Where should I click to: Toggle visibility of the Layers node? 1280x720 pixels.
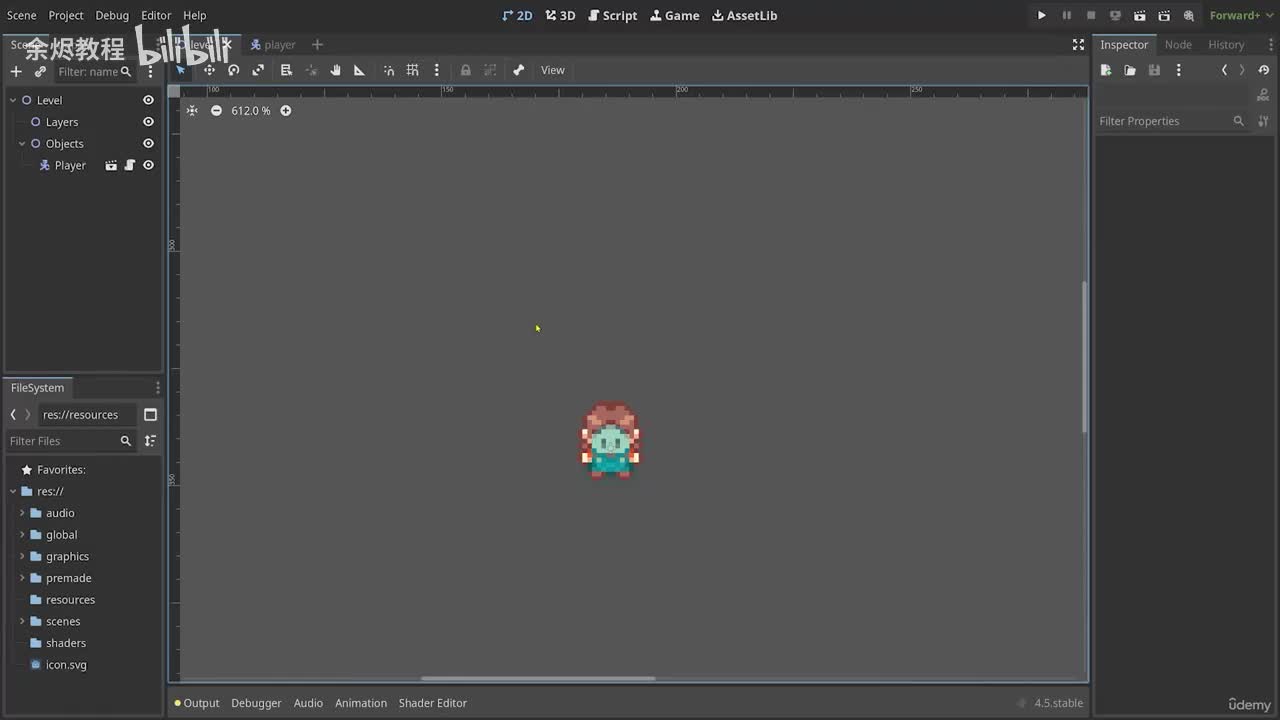[148, 122]
